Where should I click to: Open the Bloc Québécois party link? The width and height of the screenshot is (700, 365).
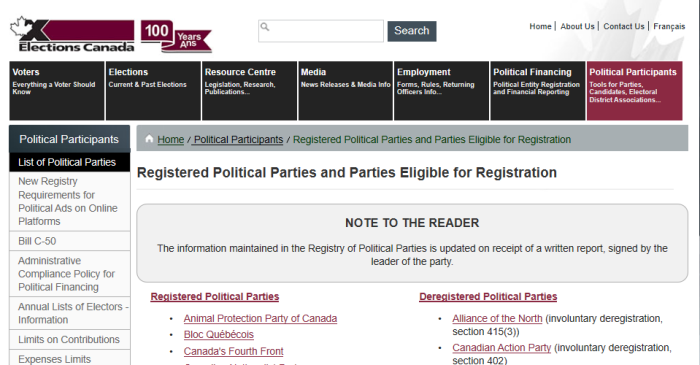(x=218, y=335)
